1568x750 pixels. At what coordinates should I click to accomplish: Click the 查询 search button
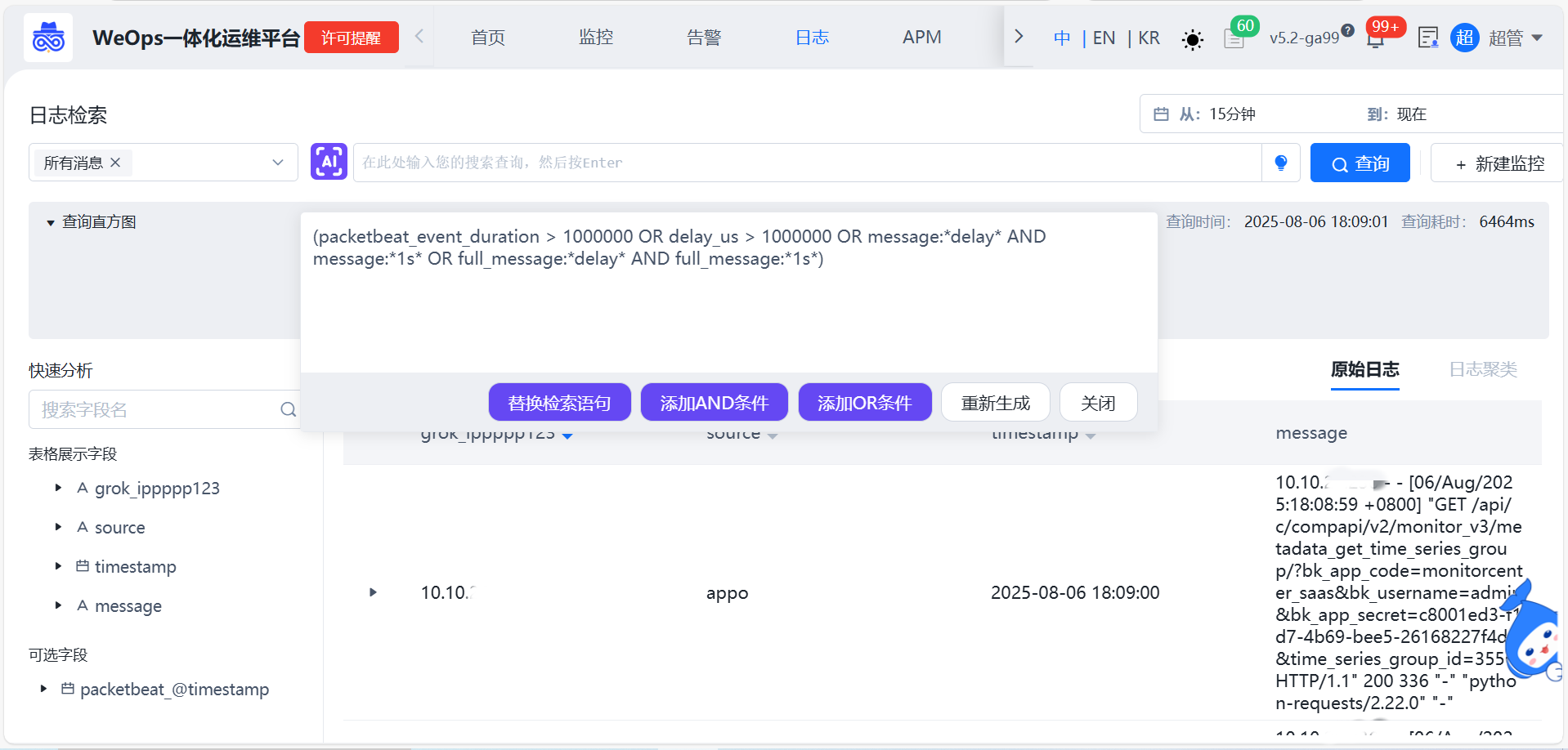click(x=1359, y=163)
